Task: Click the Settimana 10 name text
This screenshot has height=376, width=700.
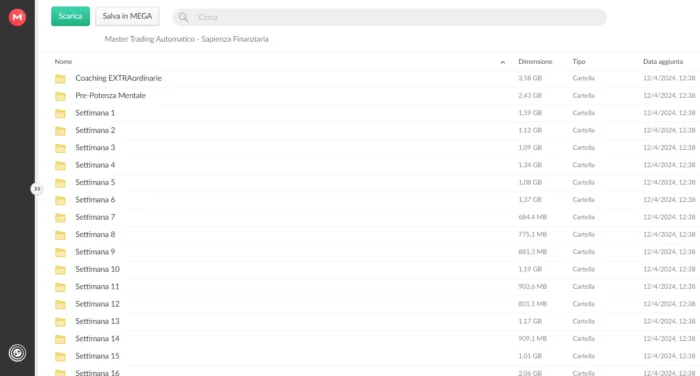Action: (97, 269)
